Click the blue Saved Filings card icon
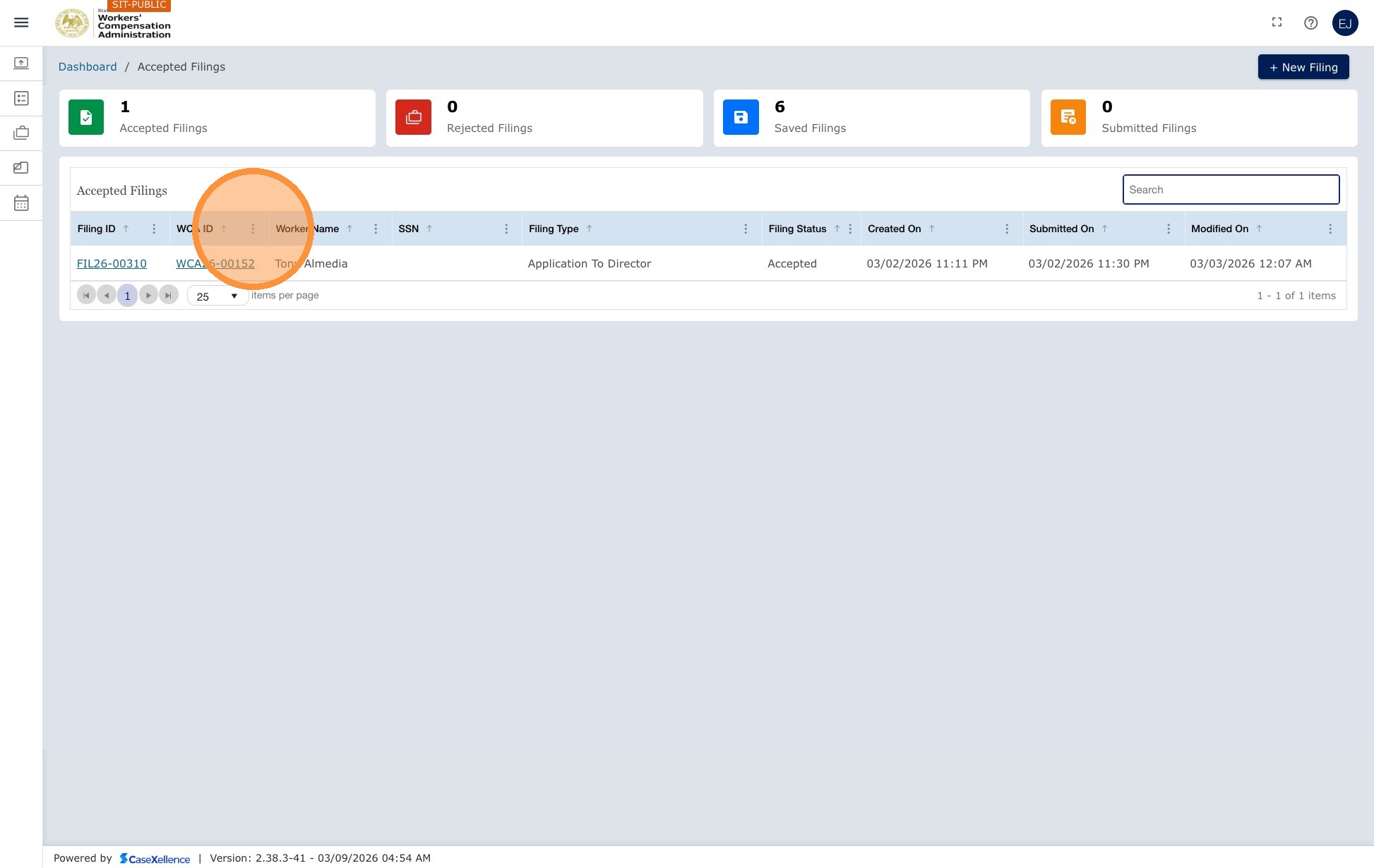 741,117
